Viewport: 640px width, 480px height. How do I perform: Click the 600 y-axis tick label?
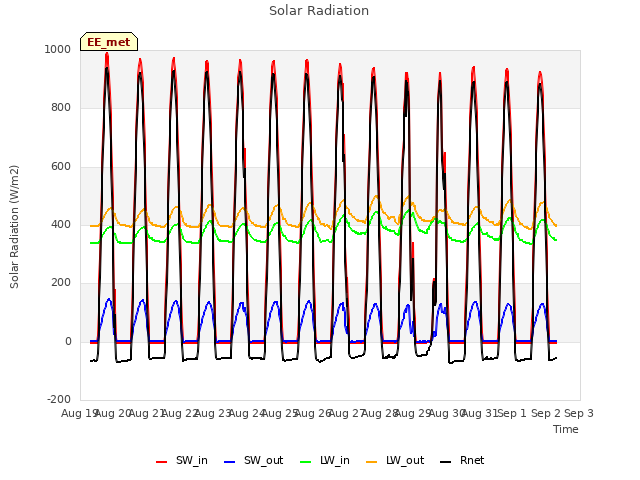point(61,167)
